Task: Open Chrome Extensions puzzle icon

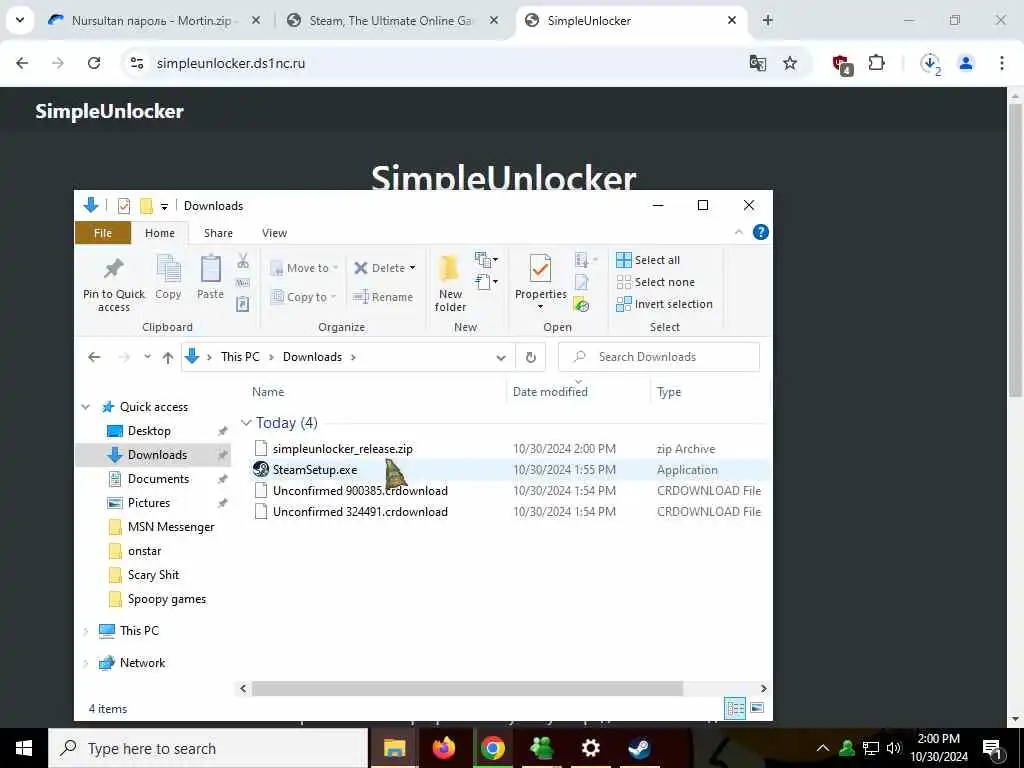Action: (x=876, y=63)
